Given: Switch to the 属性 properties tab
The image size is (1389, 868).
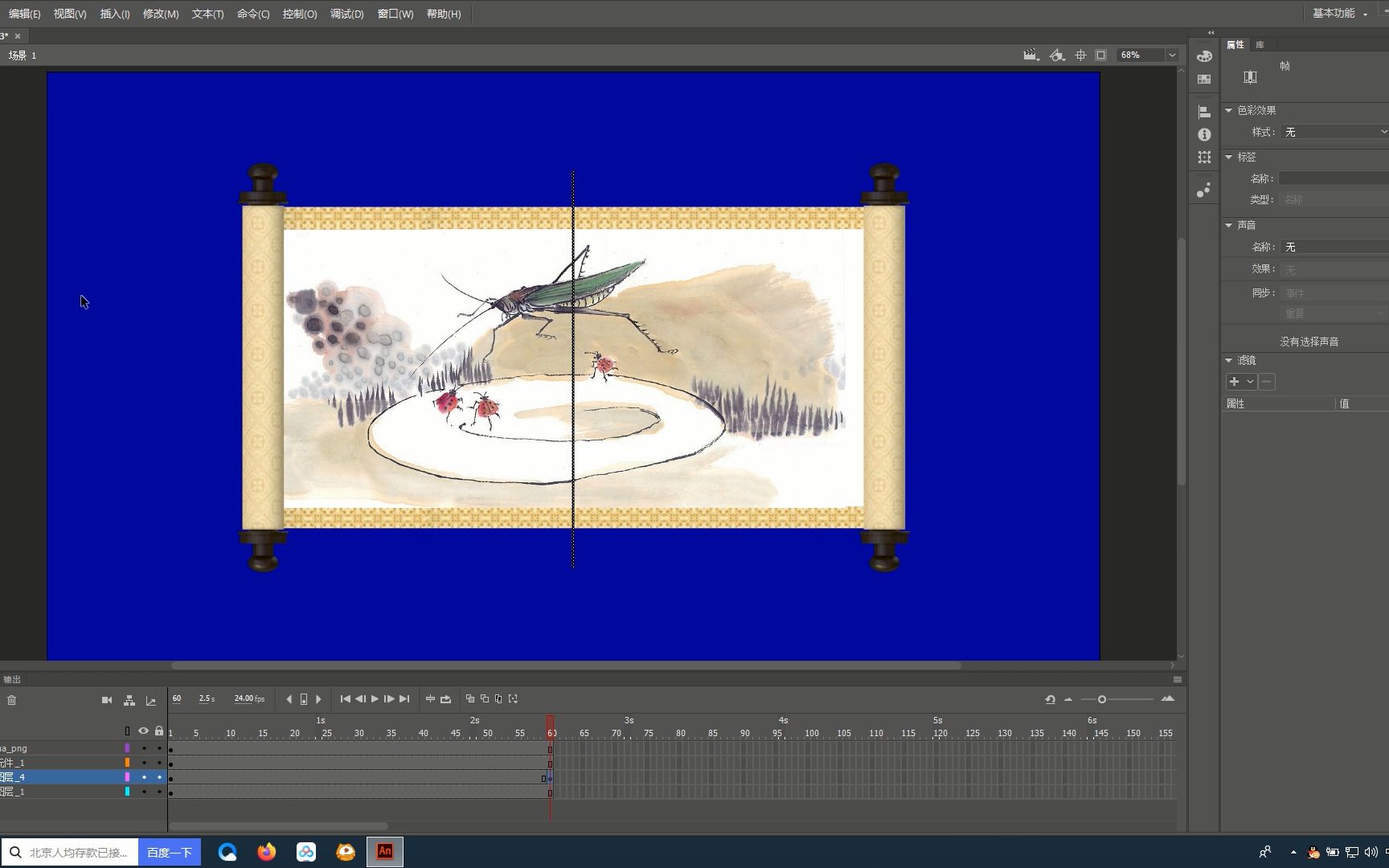Looking at the screenshot, I should (x=1235, y=45).
